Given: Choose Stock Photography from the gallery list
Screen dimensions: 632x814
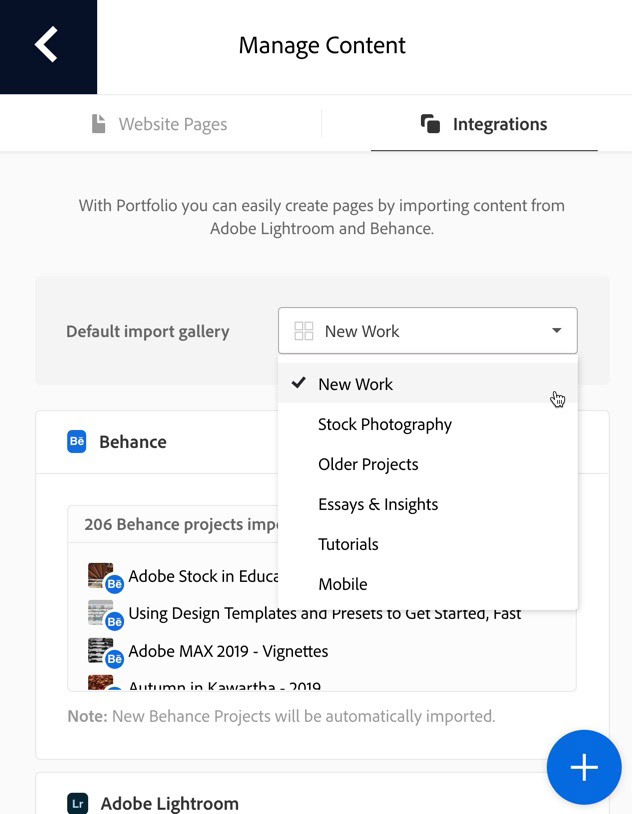Looking at the screenshot, I should (x=385, y=424).
